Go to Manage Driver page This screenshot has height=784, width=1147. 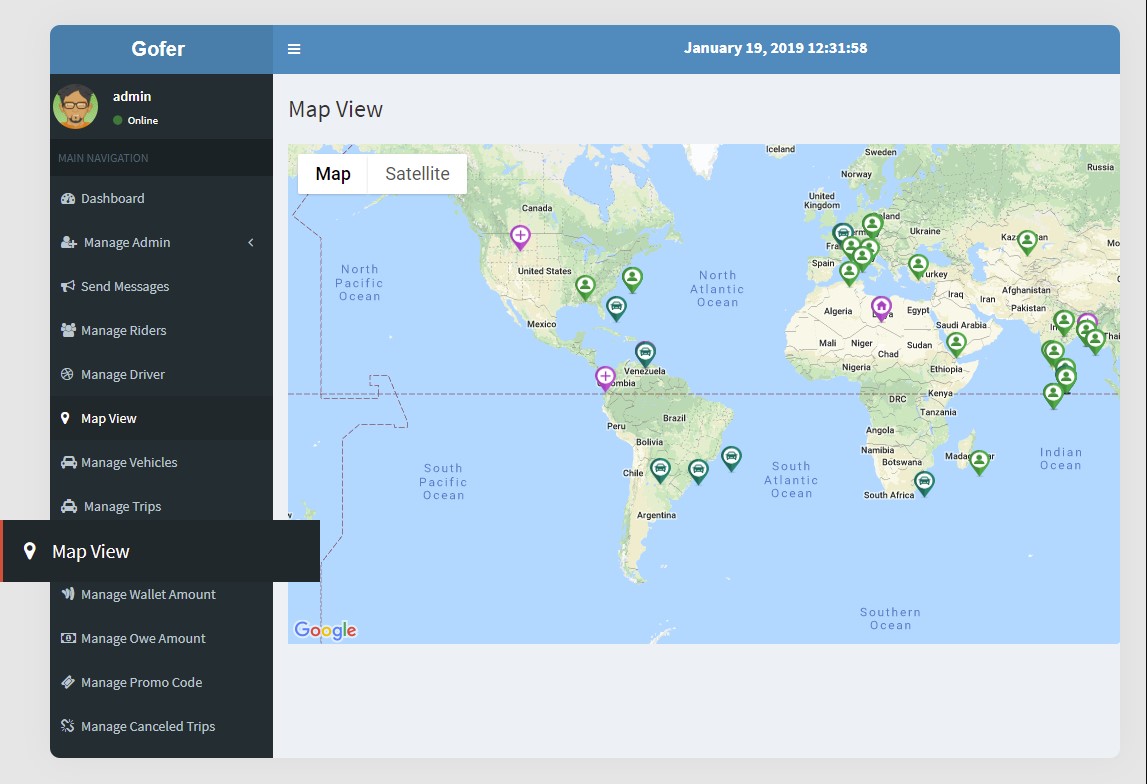[122, 374]
